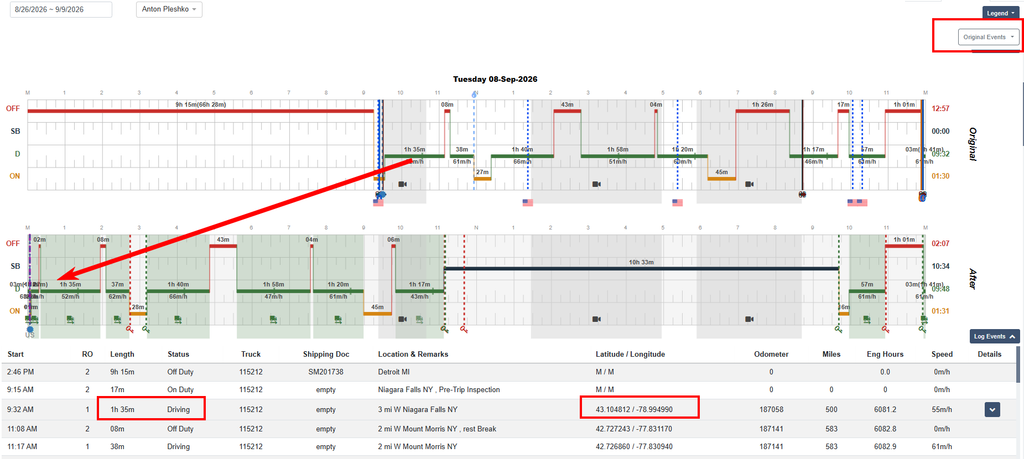Viewport: 1024px width, 459px height.
Task: Select 45m On Duty segment in Original graph
Action: (722, 178)
